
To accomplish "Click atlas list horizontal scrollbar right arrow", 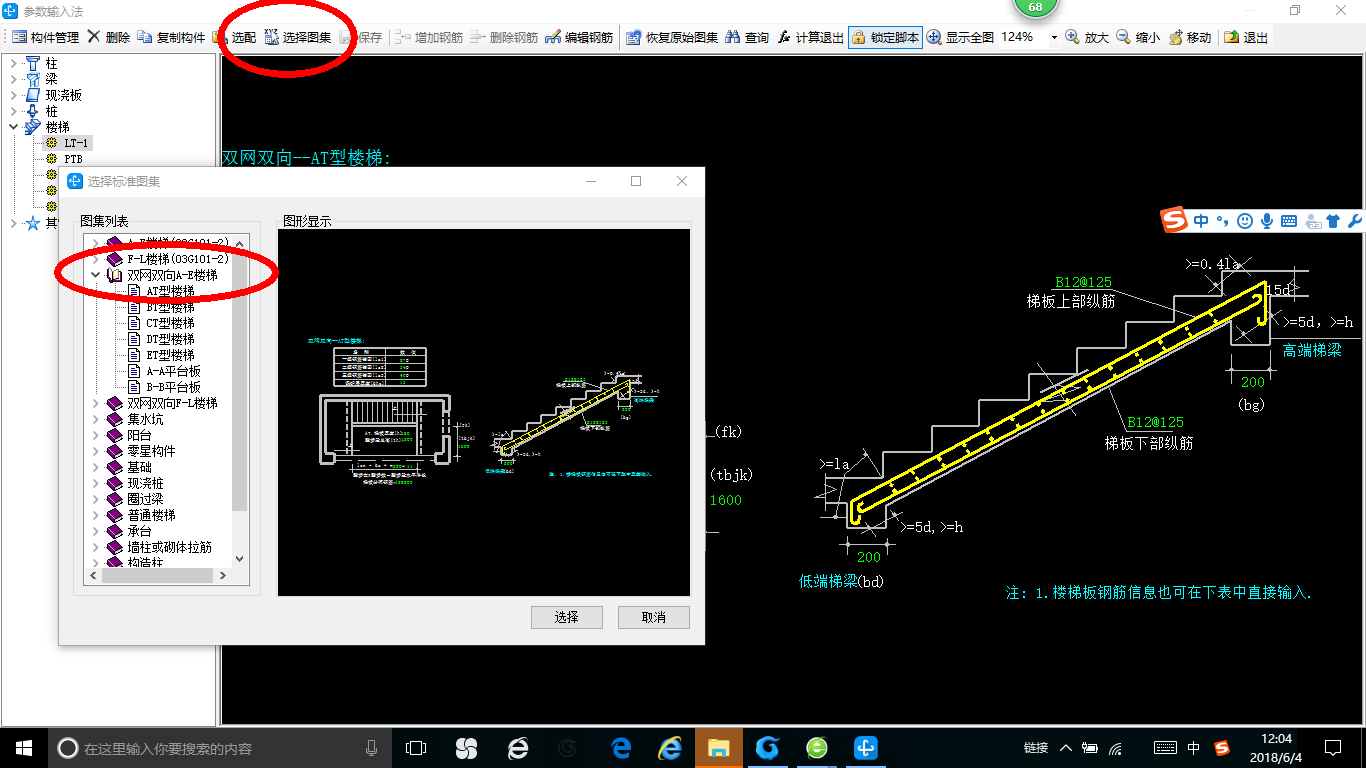I will pyautogui.click(x=223, y=575).
